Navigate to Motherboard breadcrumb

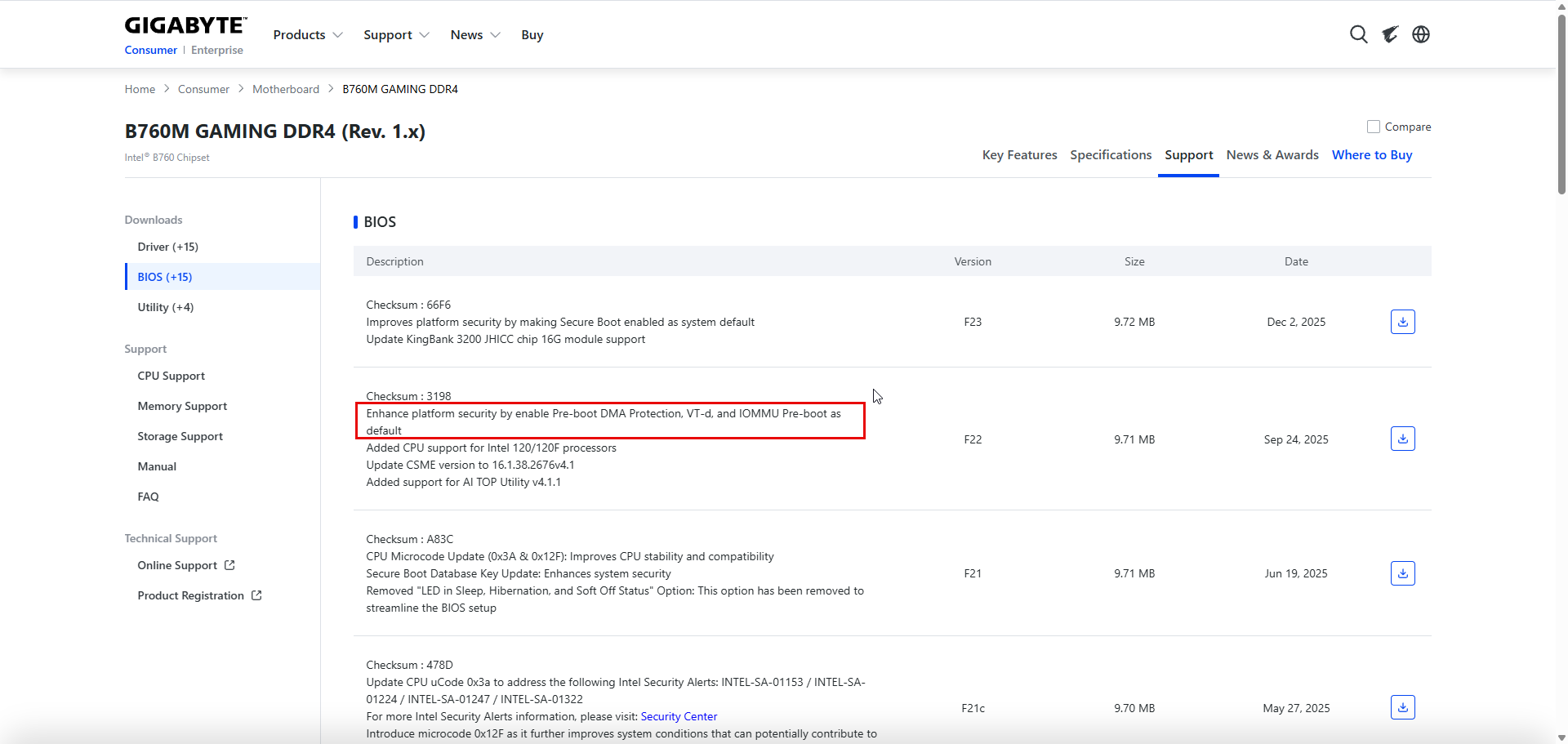click(286, 89)
